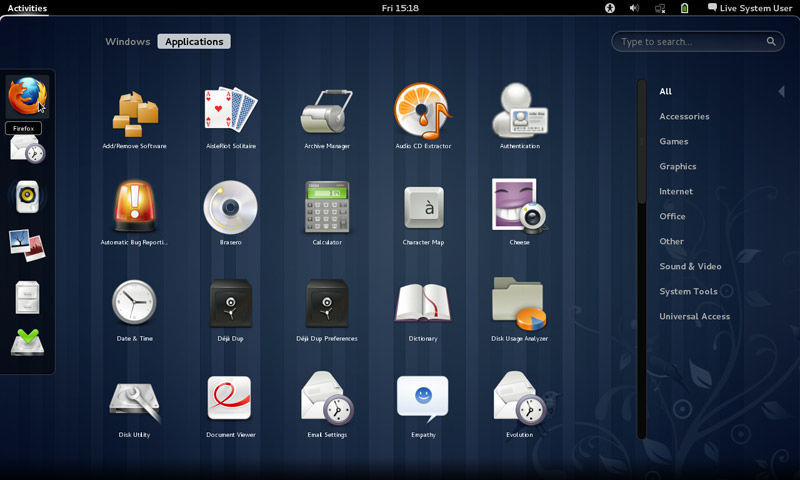The height and width of the screenshot is (480, 800).
Task: Filter by the Games category
Action: [673, 141]
